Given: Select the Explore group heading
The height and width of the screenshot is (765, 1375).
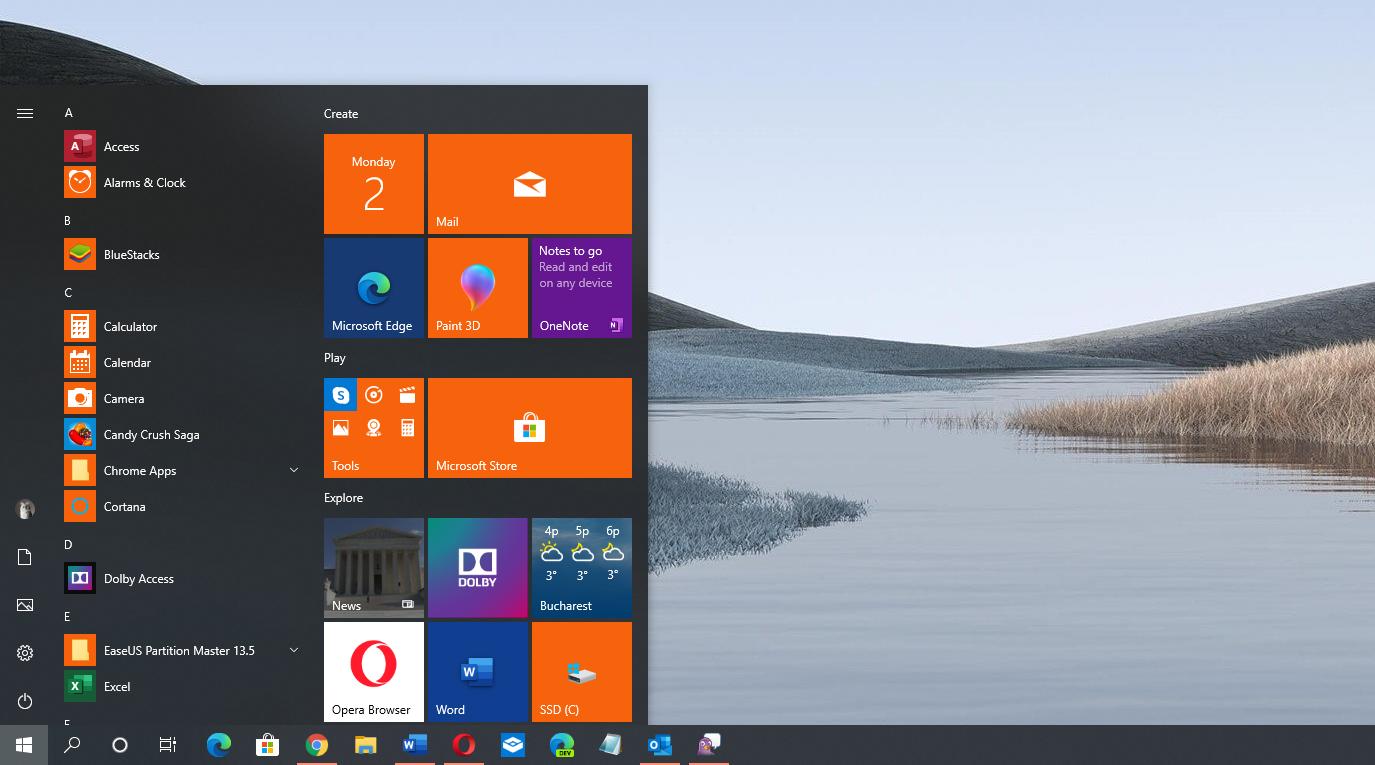Looking at the screenshot, I should (x=343, y=498).
